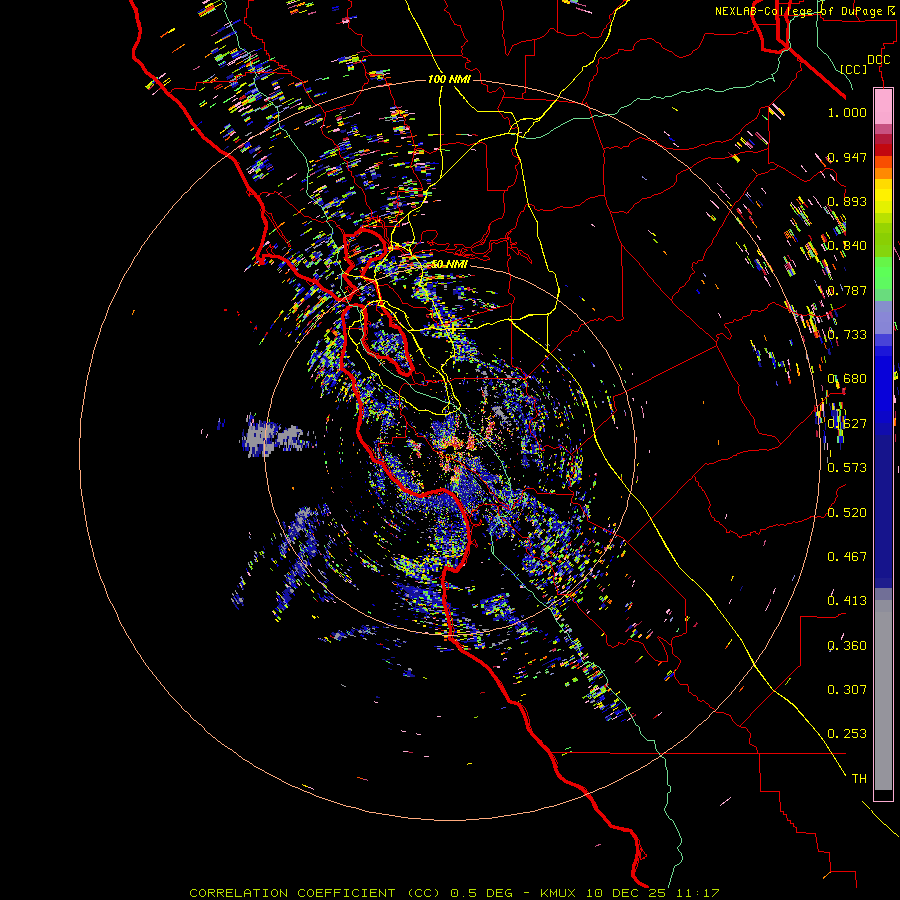The height and width of the screenshot is (900, 900).
Task: Pick the pink segment at the top of the color scale
Action: coord(883,106)
